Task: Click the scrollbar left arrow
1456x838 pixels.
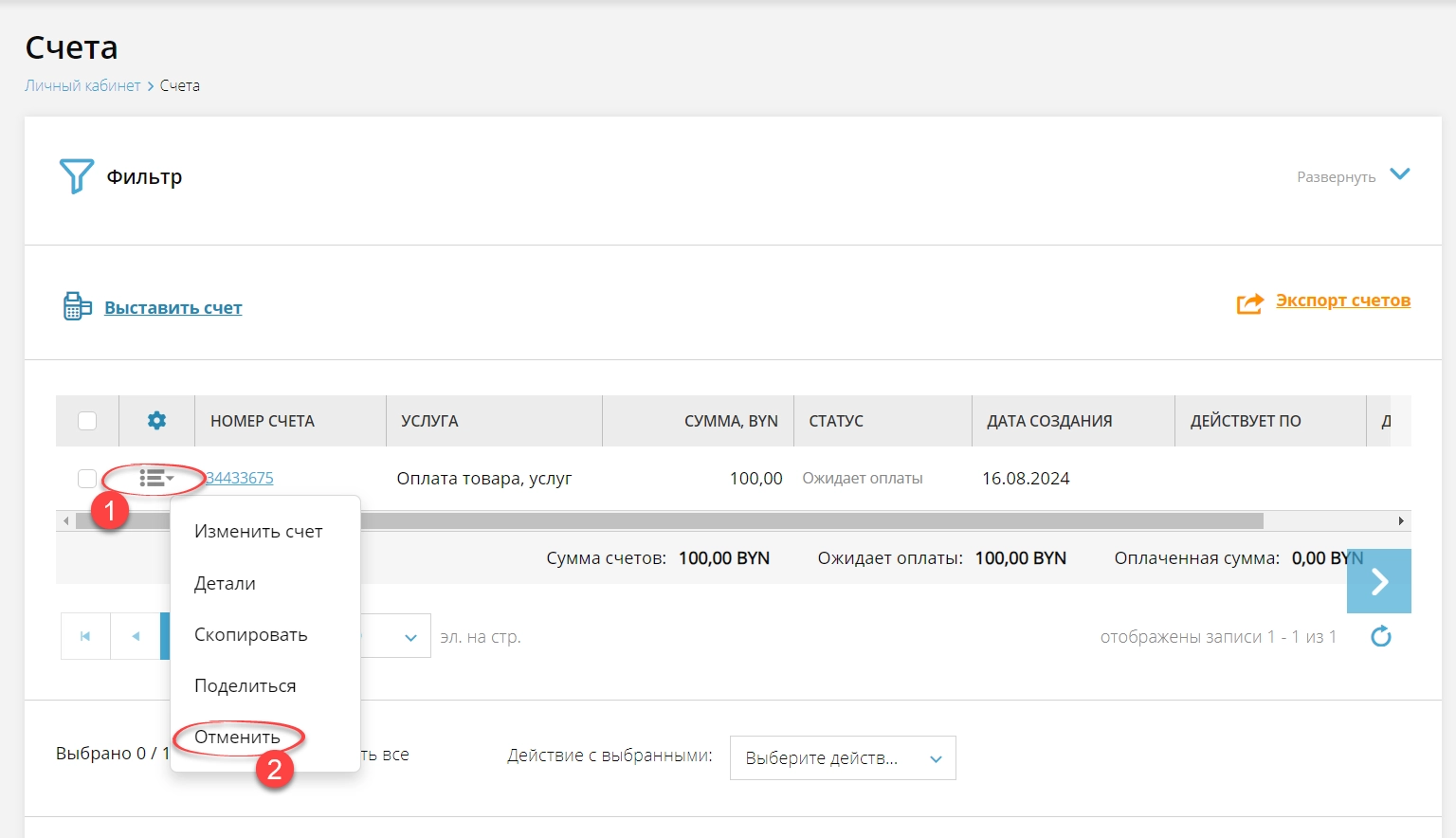Action: coord(65,520)
